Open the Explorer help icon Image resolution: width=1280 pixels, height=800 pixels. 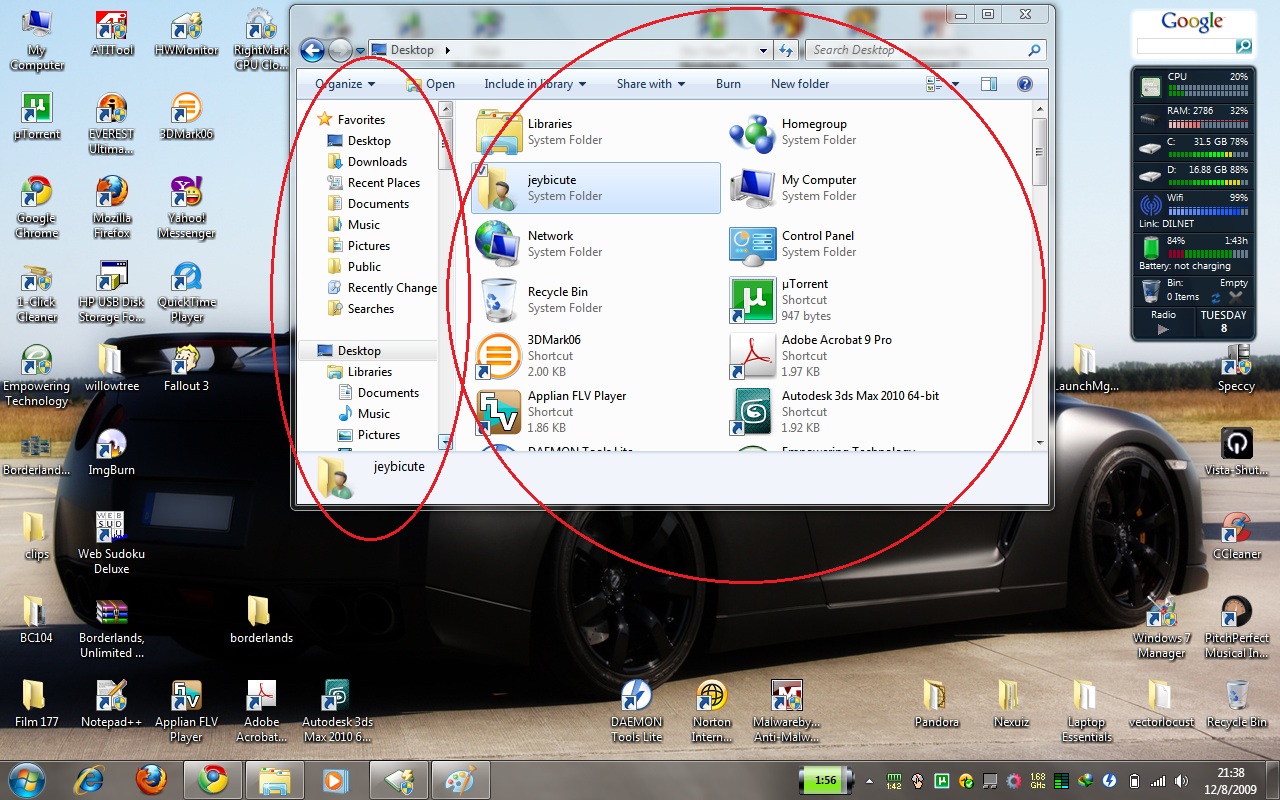point(1024,84)
